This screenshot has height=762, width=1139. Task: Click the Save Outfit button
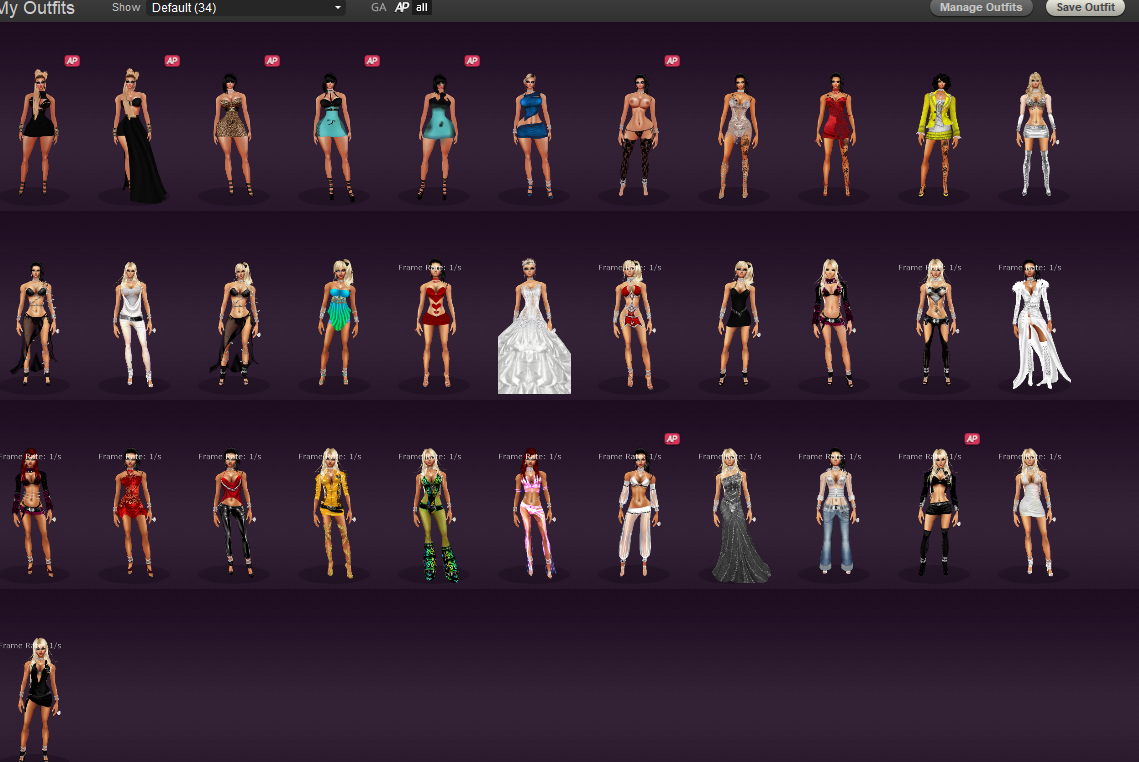(1085, 8)
